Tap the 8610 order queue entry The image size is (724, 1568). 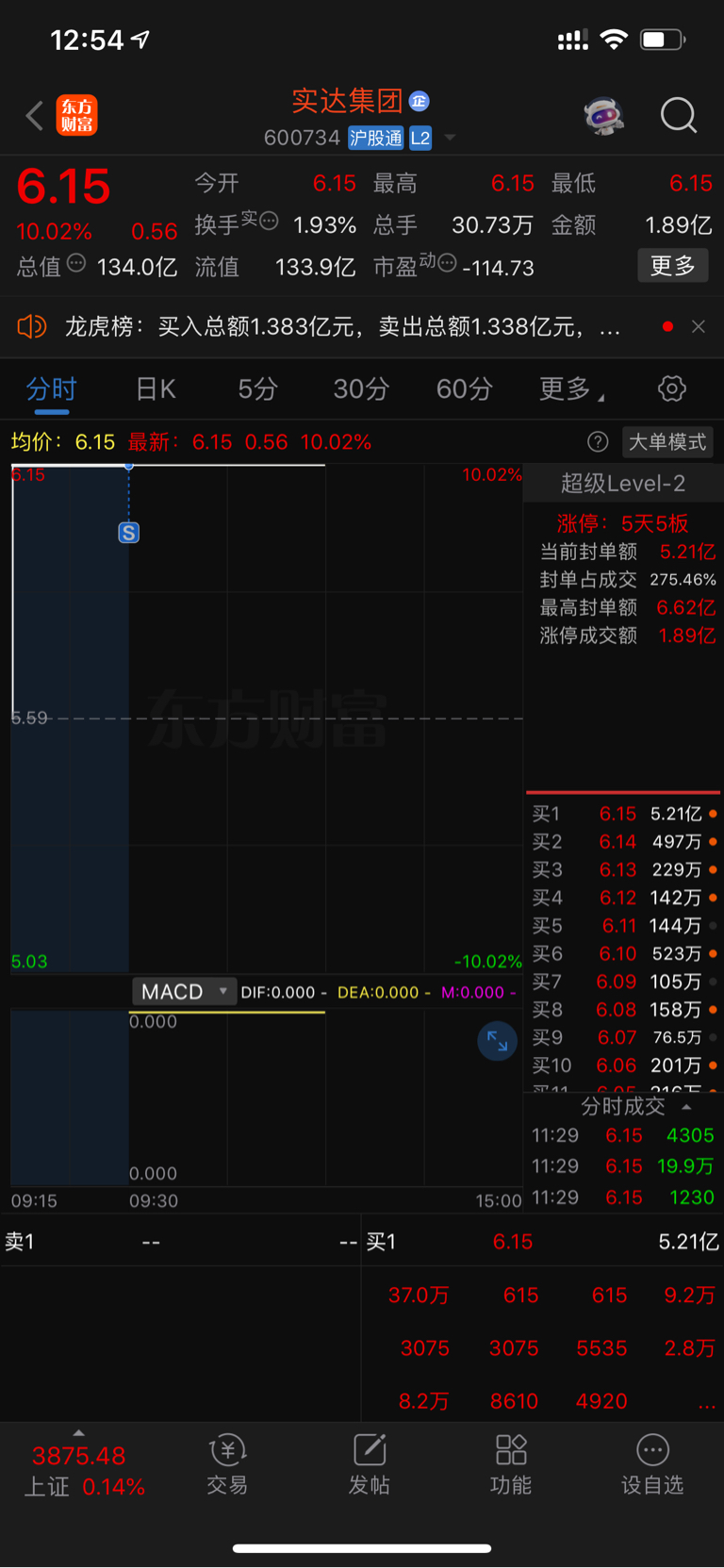coord(514,1401)
